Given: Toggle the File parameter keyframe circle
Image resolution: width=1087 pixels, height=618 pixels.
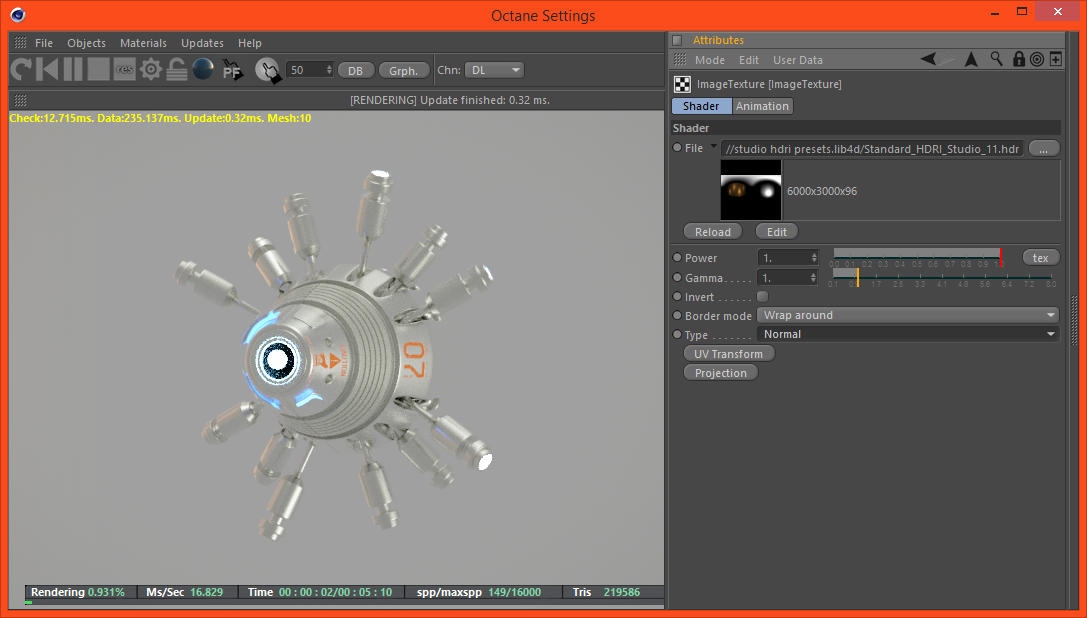Looking at the screenshot, I should 677,148.
